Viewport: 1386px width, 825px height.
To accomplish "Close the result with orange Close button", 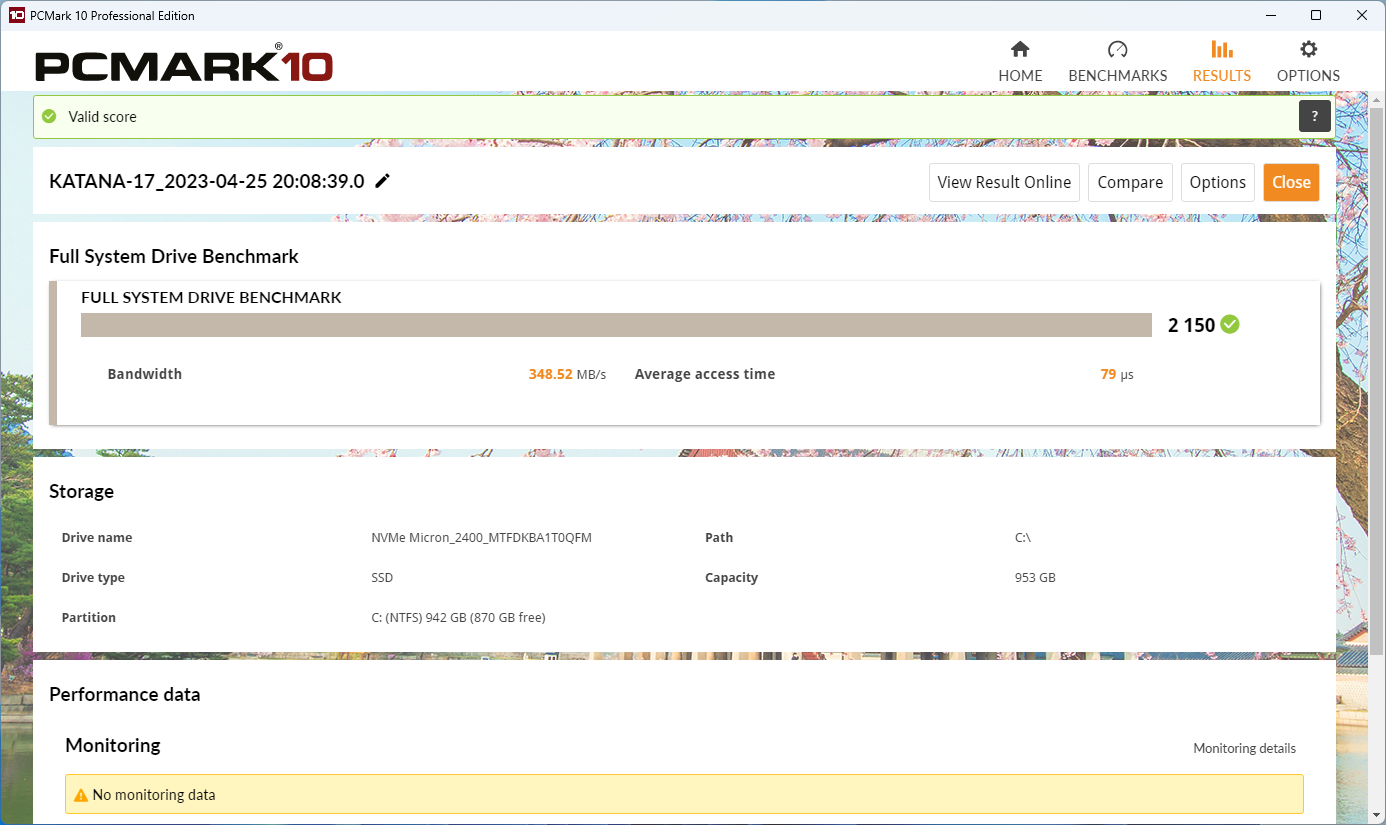I will click(x=1291, y=182).
